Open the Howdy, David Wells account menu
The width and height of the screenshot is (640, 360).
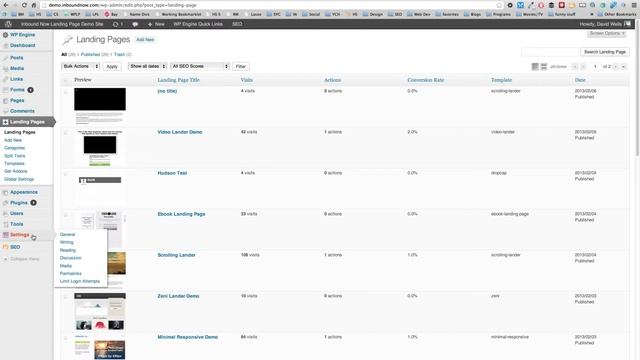tap(605, 24)
